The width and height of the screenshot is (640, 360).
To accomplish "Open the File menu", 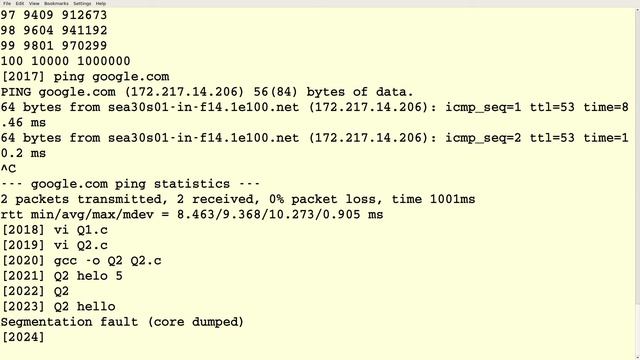I will pyautogui.click(x=7, y=3).
